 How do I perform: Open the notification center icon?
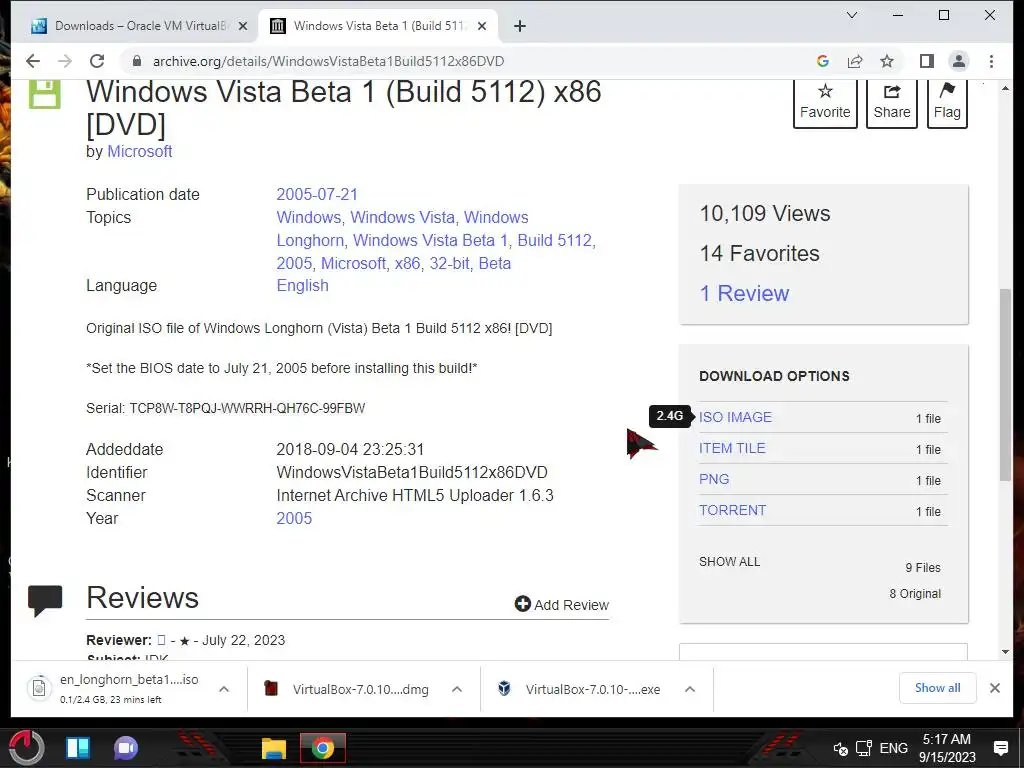1000,748
